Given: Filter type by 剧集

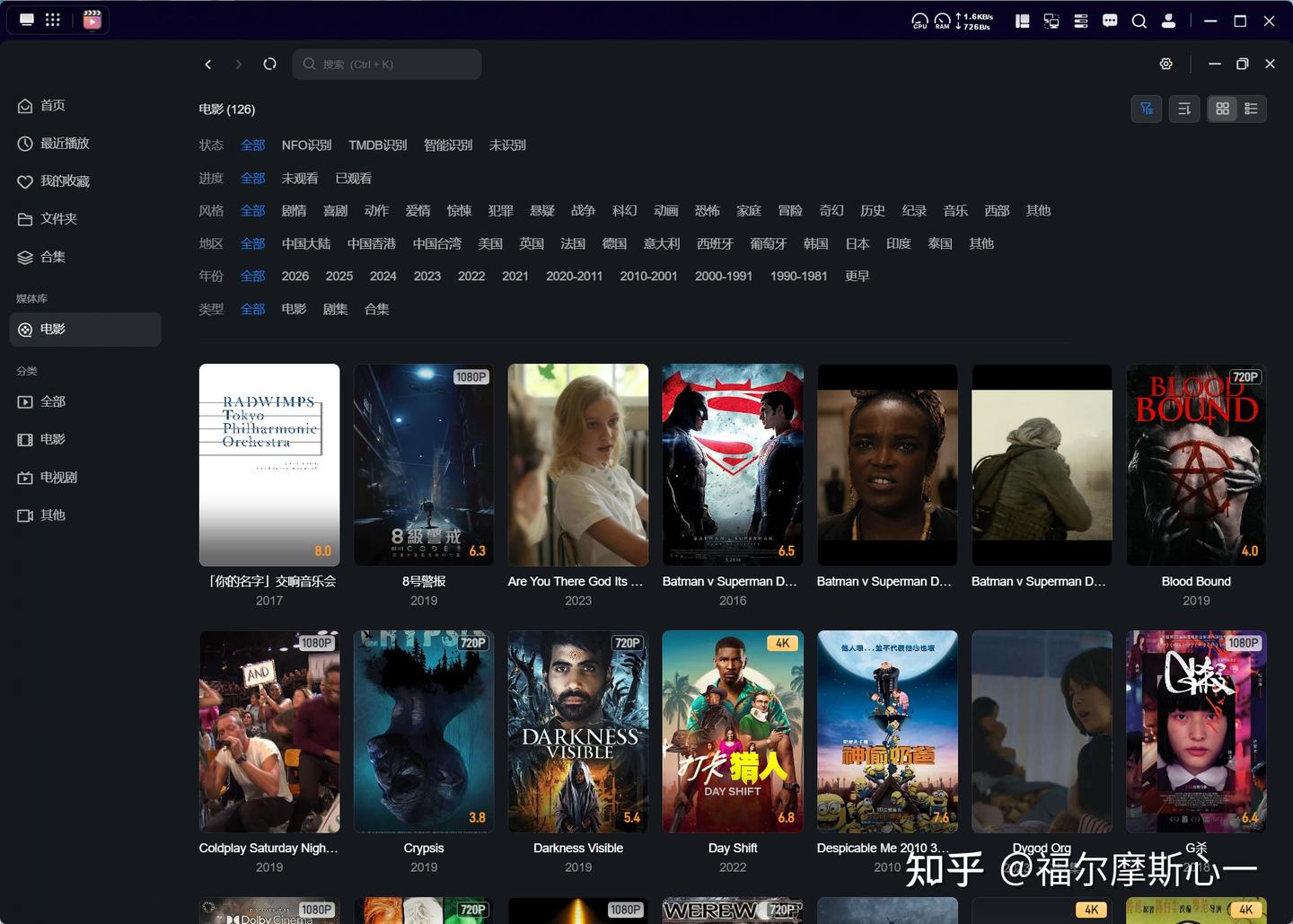Looking at the screenshot, I should coord(335,310).
